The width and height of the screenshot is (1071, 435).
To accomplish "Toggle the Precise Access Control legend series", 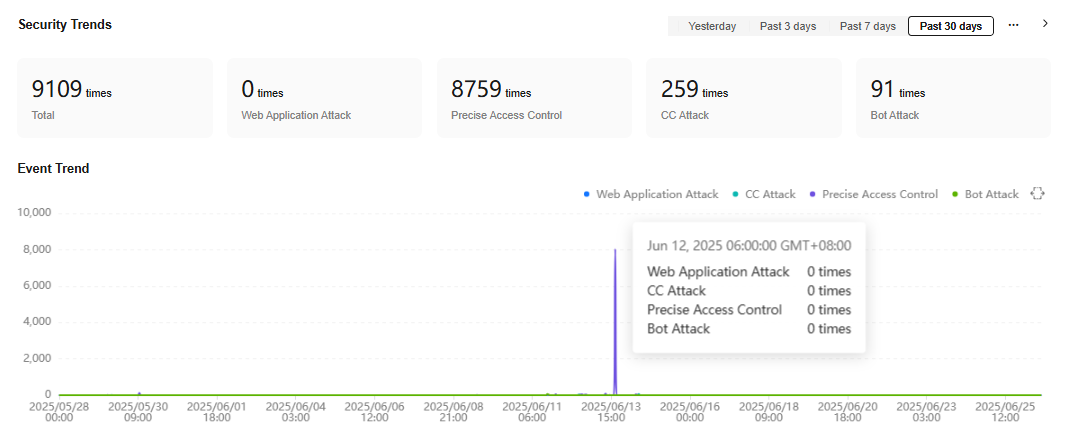I will [873, 194].
